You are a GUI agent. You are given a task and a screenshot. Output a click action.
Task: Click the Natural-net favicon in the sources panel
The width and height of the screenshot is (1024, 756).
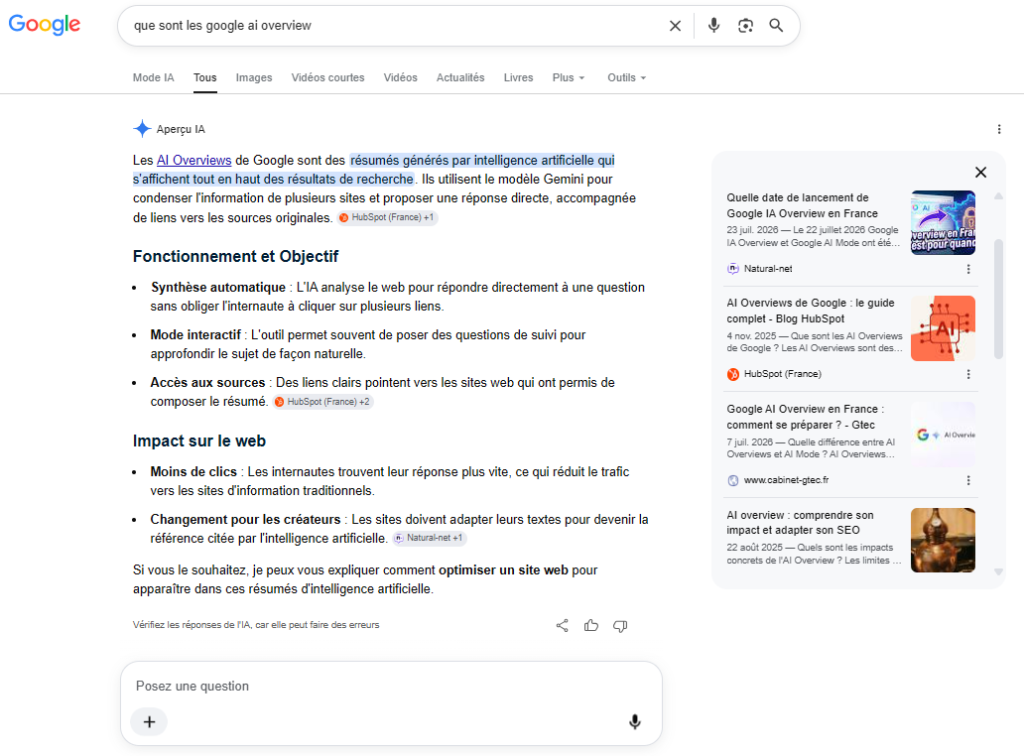[733, 268]
